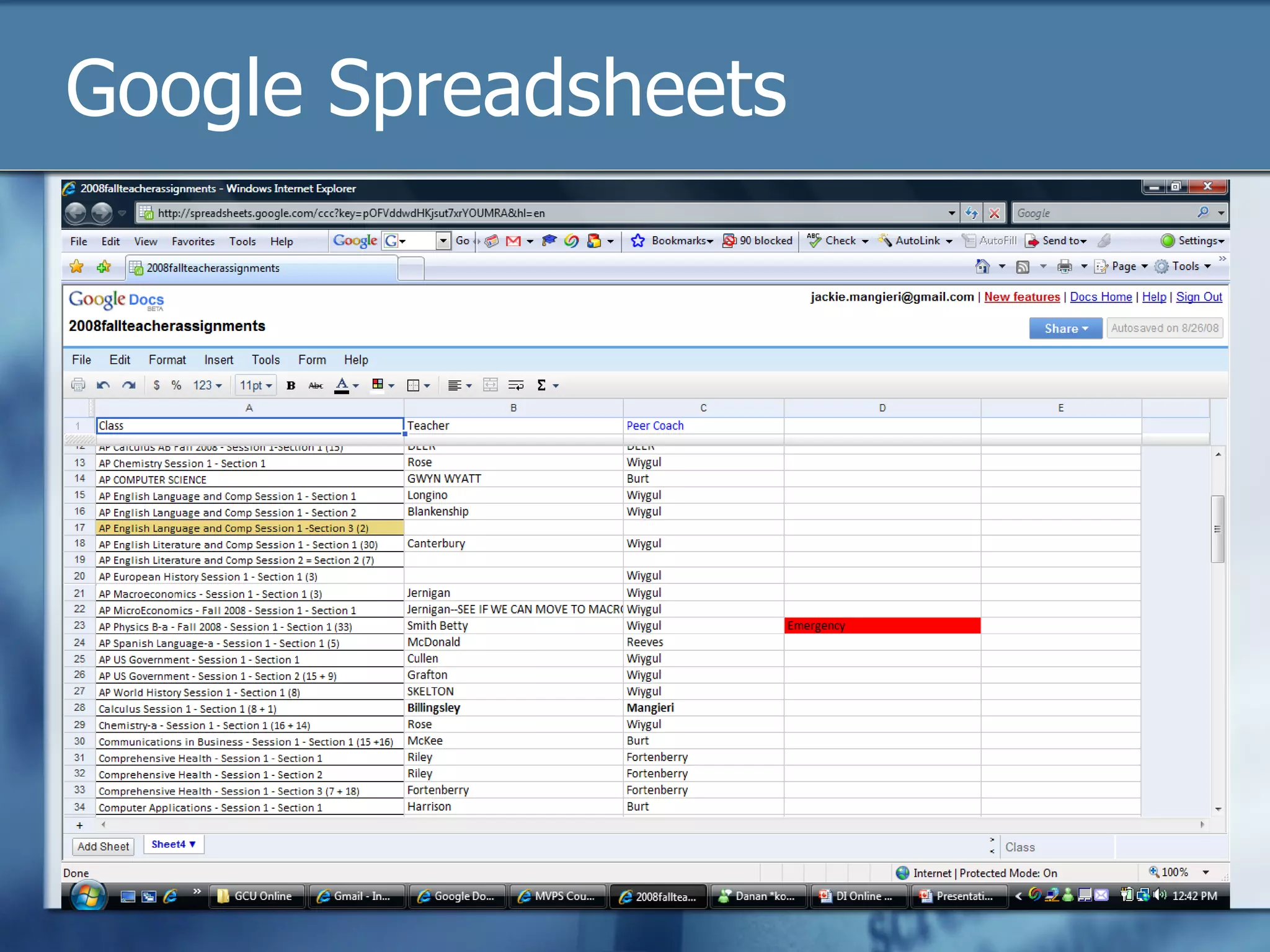The height and width of the screenshot is (952, 1270).
Task: Apply percent format with % button
Action: 176,385
